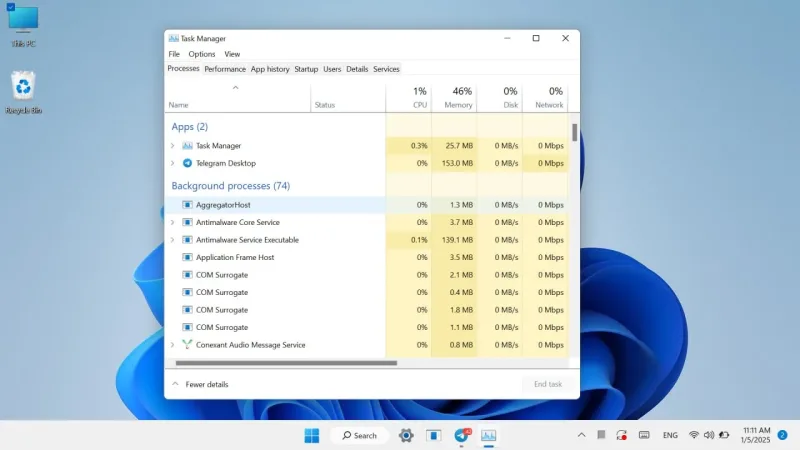Click the Task Manager app row icon
The image size is (800, 450).
pos(187,145)
